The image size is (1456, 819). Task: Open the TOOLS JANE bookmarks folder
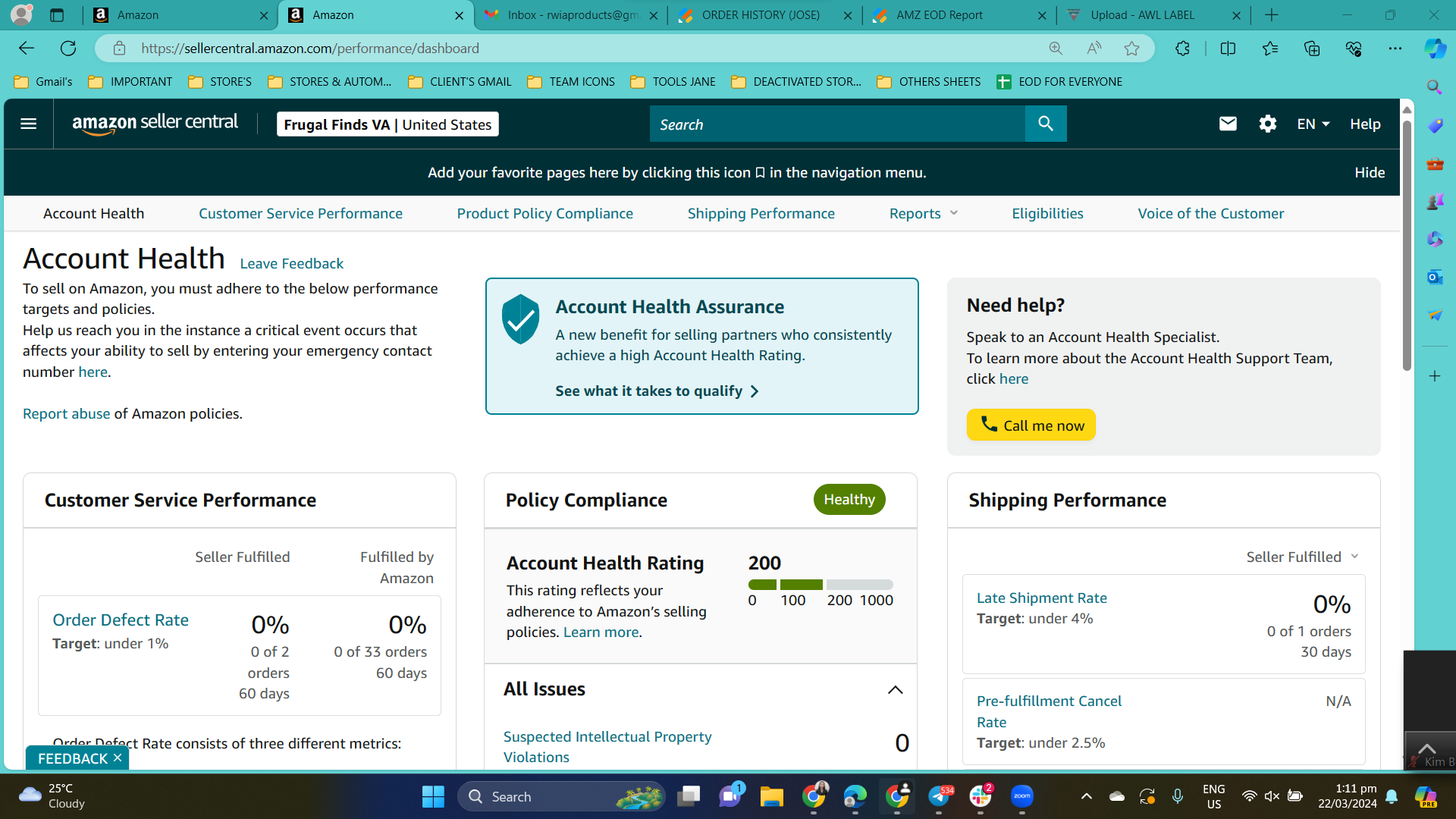[x=673, y=82]
